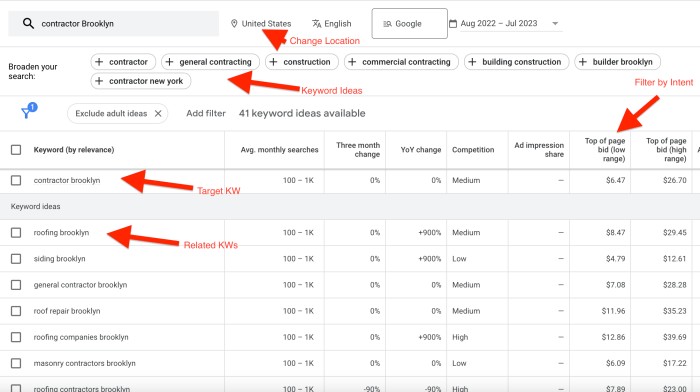The height and width of the screenshot is (392, 700).
Task: Sort by Top of page bid low range
Action: click(605, 150)
